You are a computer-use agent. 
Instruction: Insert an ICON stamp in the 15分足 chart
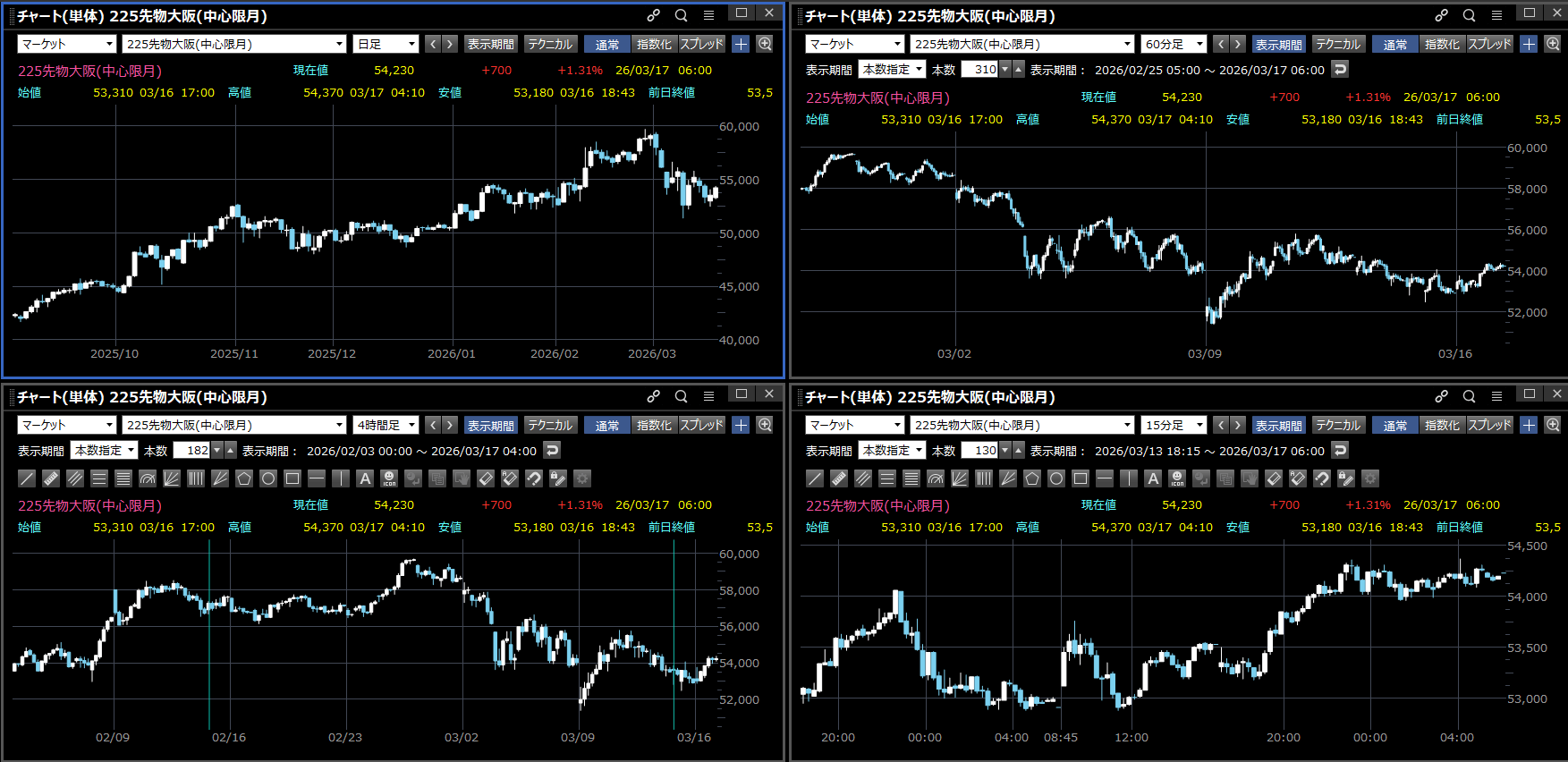coord(1177,478)
